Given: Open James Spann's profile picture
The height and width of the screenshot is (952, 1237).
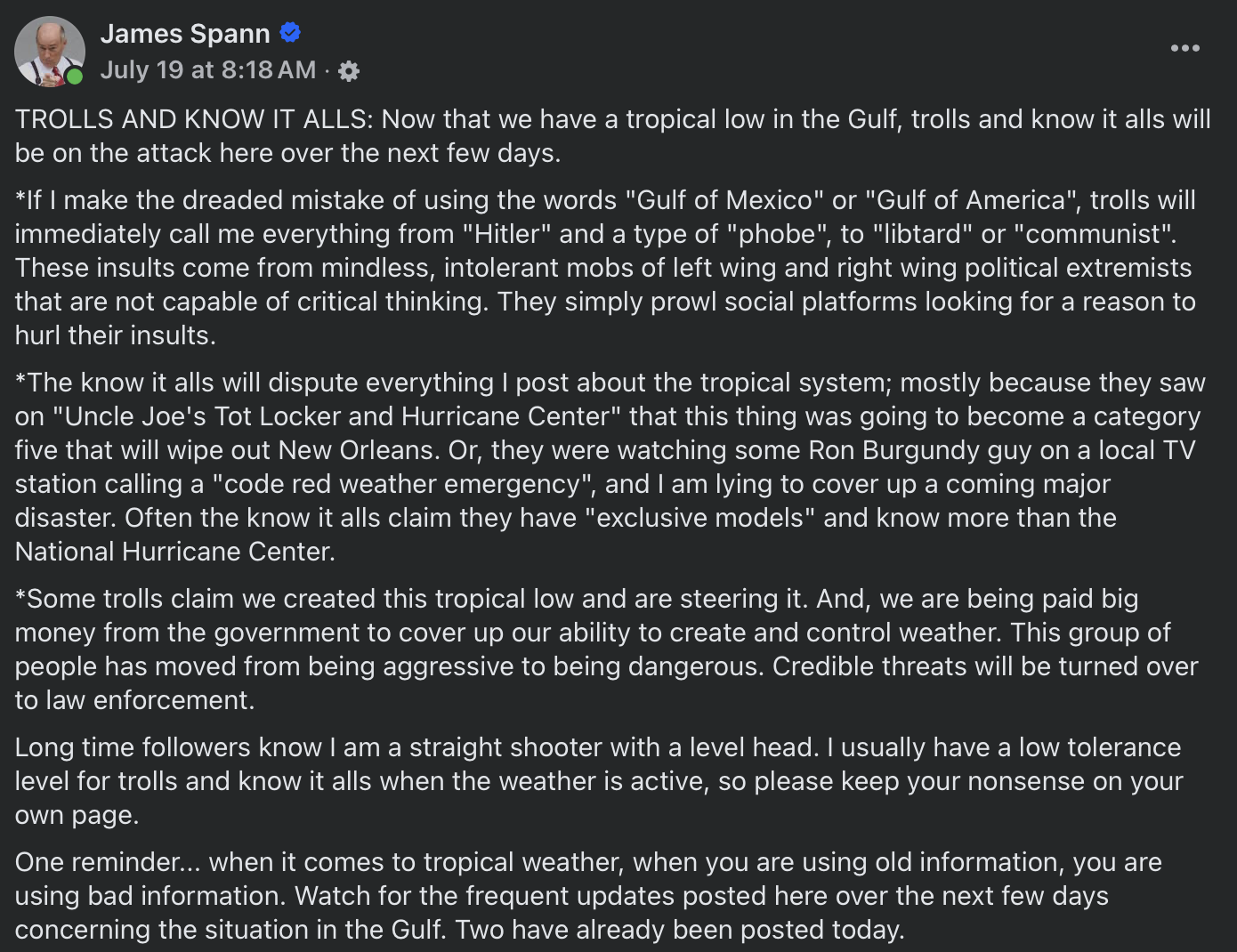Looking at the screenshot, I should point(50,52).
